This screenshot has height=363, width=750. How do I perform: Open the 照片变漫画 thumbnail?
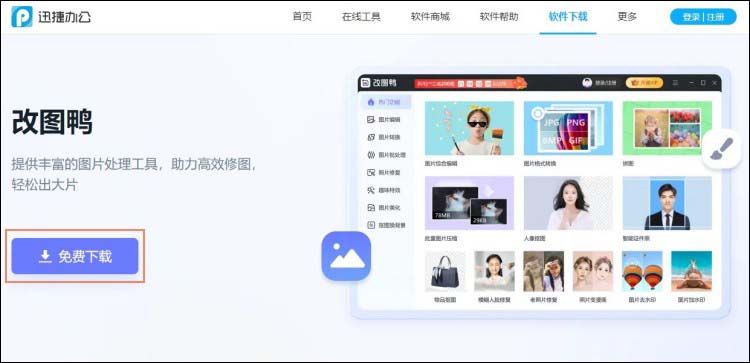[x=593, y=271]
